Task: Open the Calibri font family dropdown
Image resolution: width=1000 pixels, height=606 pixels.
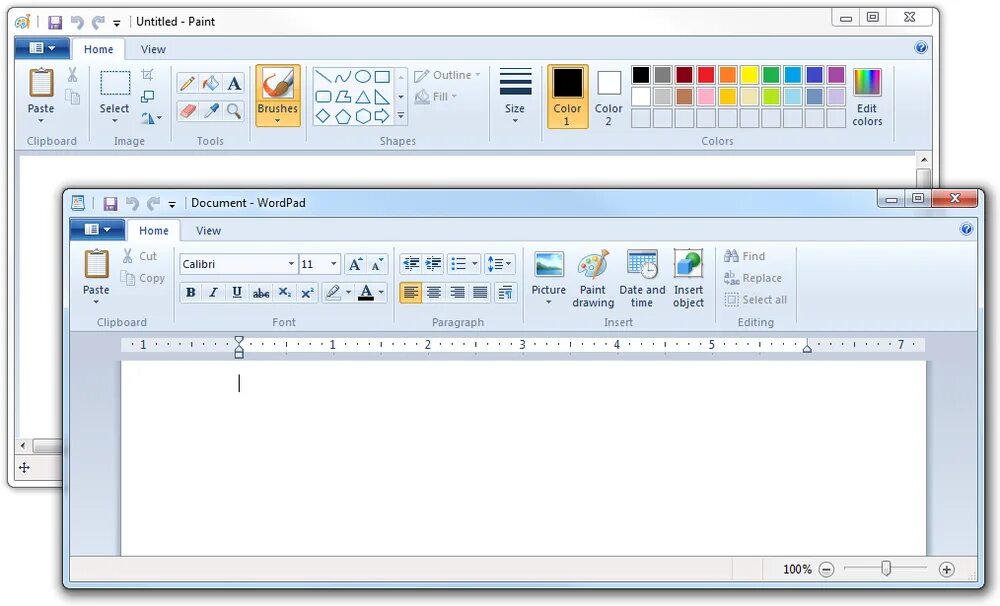Action: [291, 264]
